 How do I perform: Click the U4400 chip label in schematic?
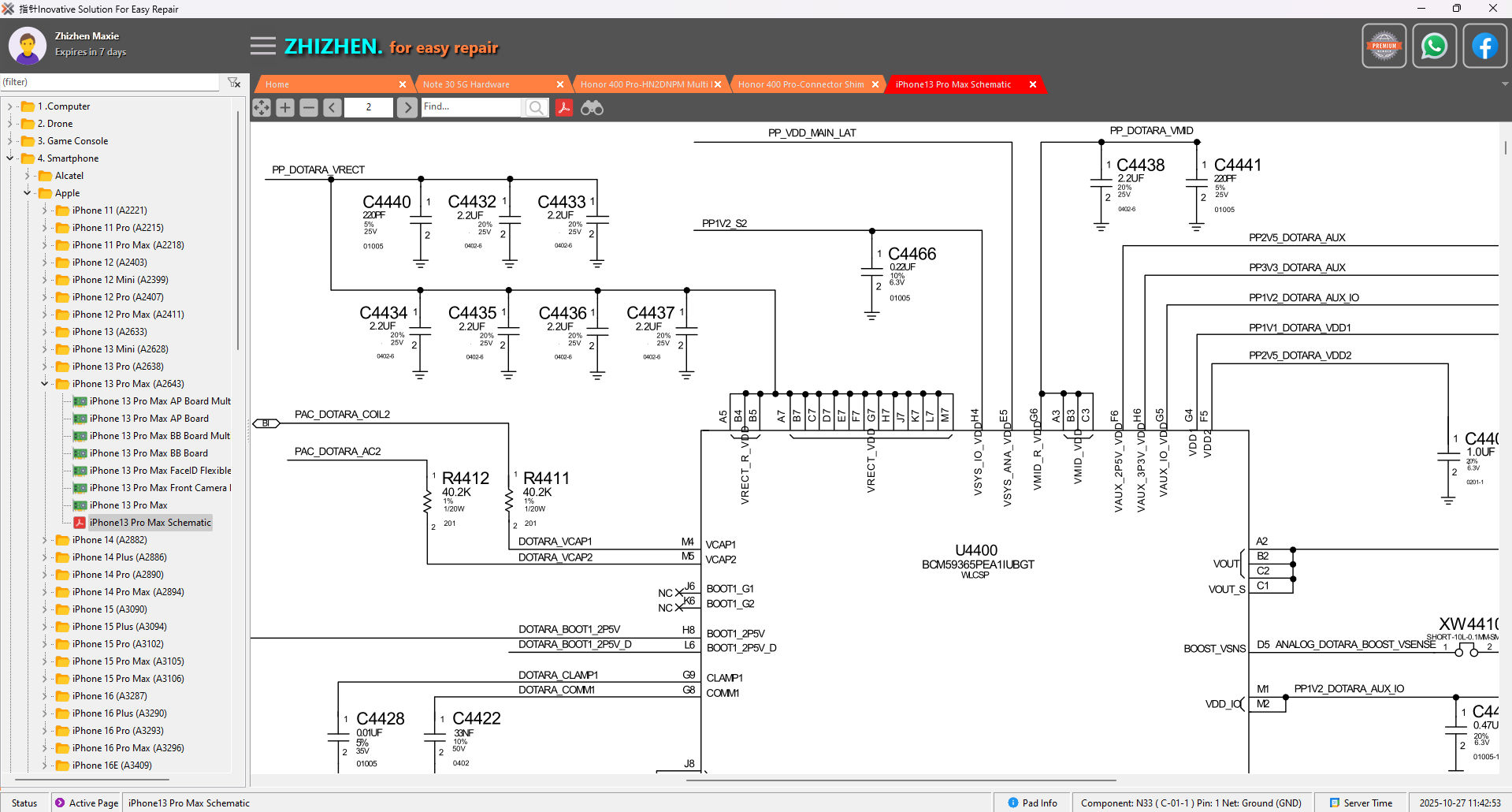tap(976, 550)
